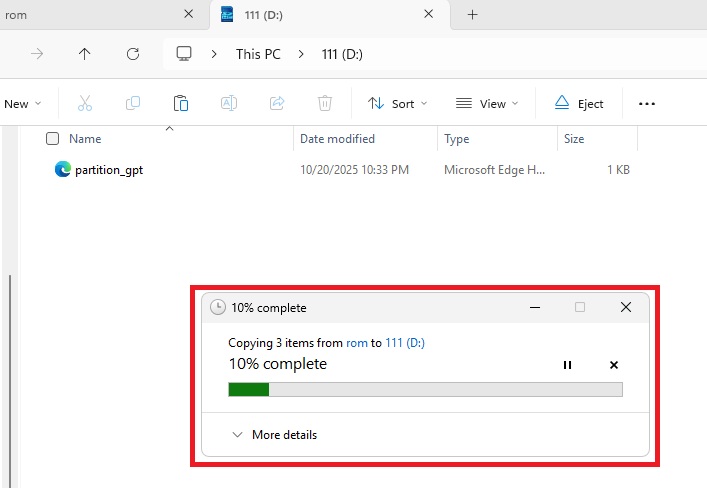Click the Copy icon in toolbar

pos(132,104)
